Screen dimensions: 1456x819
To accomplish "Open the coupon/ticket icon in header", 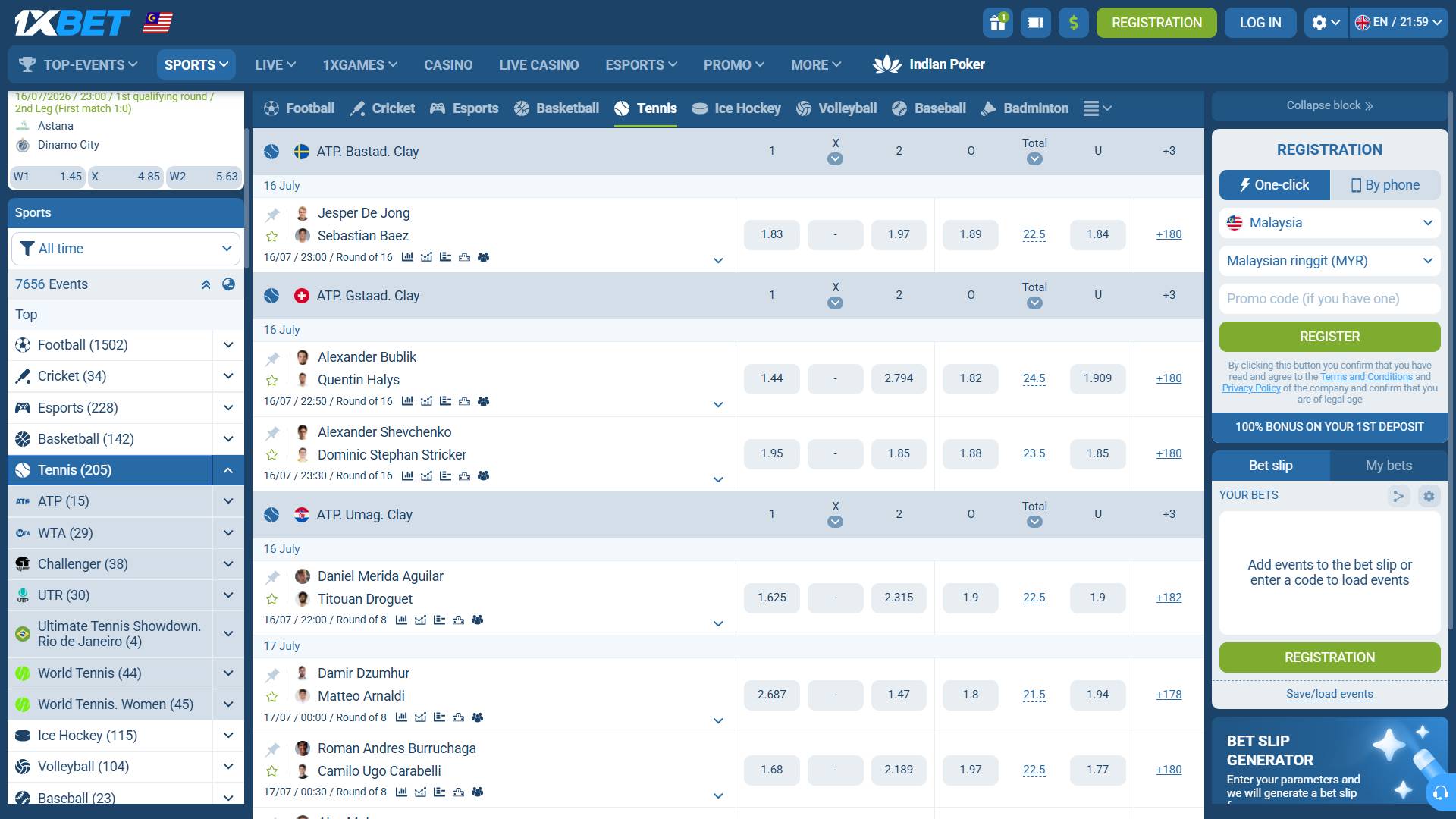I will click(1036, 23).
